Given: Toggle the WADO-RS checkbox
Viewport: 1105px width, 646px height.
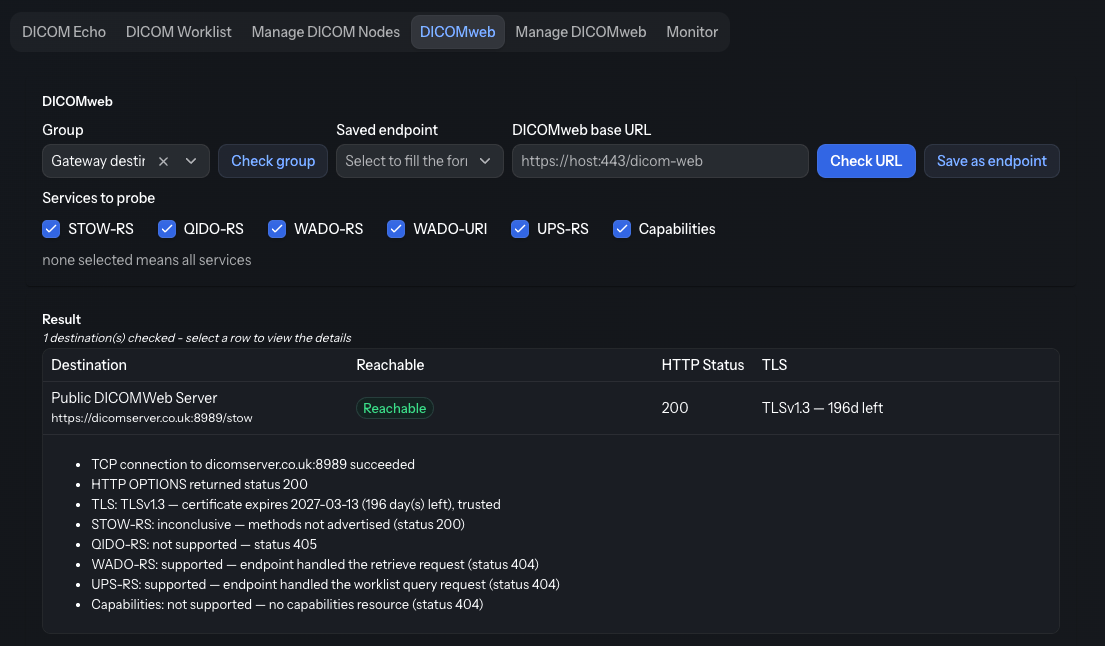Looking at the screenshot, I should coord(277,229).
